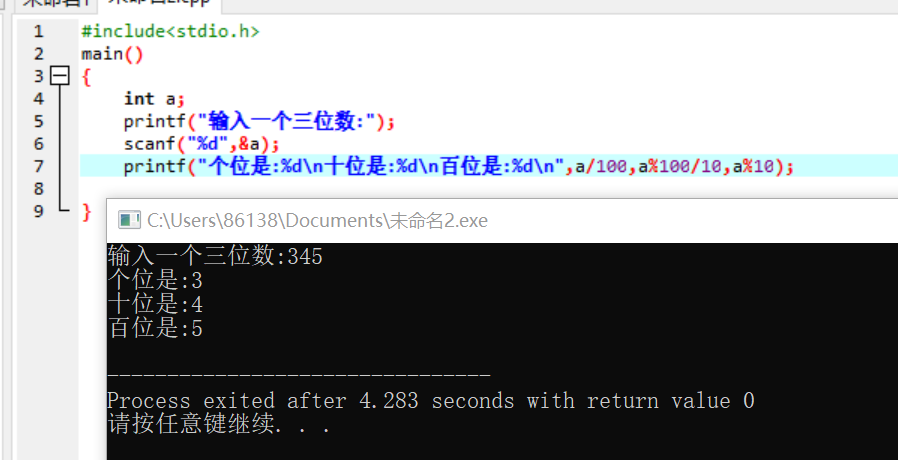Collapse the code fold at line 3
The height and width of the screenshot is (460, 898).
(x=60, y=76)
